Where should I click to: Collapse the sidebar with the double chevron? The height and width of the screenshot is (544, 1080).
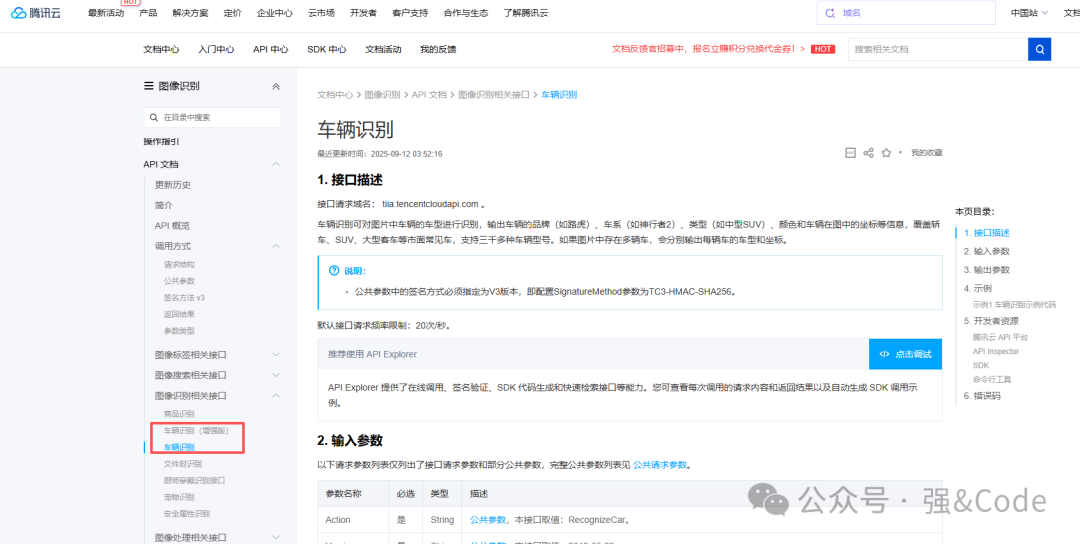[276, 87]
